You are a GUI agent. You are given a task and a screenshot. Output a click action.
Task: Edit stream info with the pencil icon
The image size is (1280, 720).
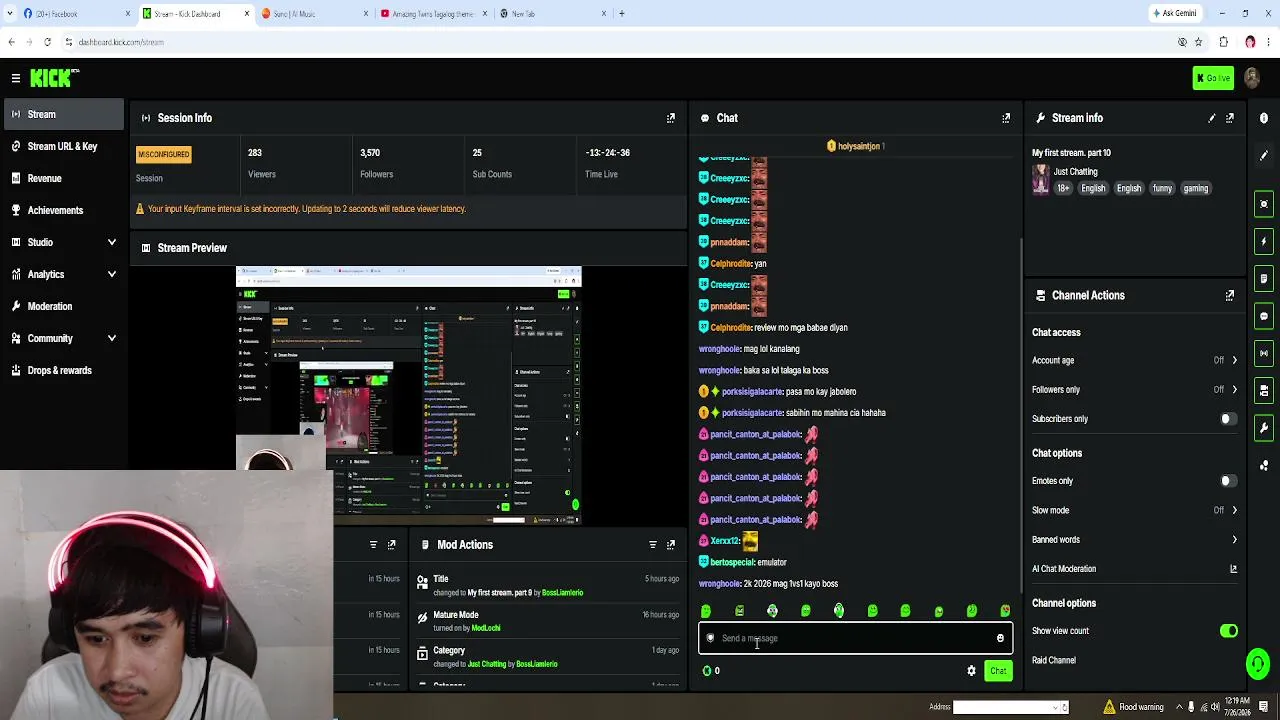click(1212, 118)
